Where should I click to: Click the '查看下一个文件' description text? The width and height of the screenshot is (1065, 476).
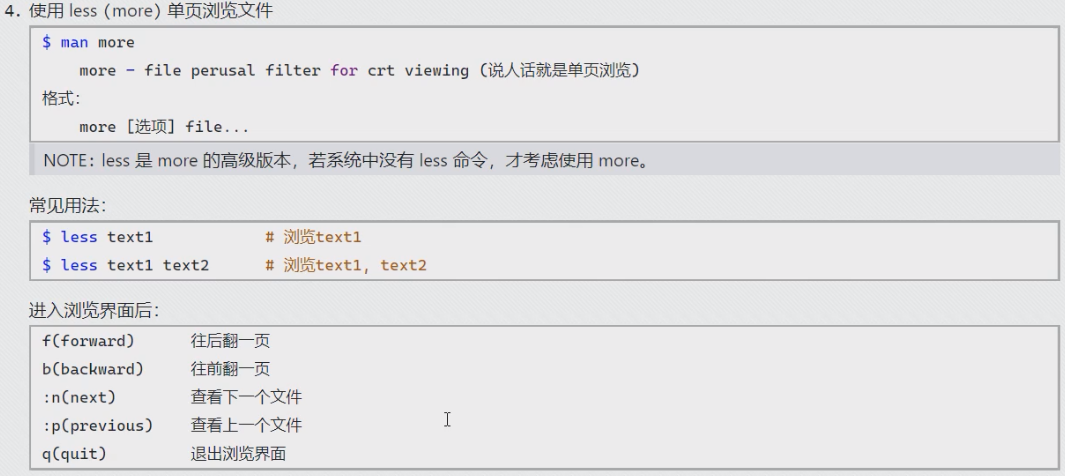coord(247,397)
